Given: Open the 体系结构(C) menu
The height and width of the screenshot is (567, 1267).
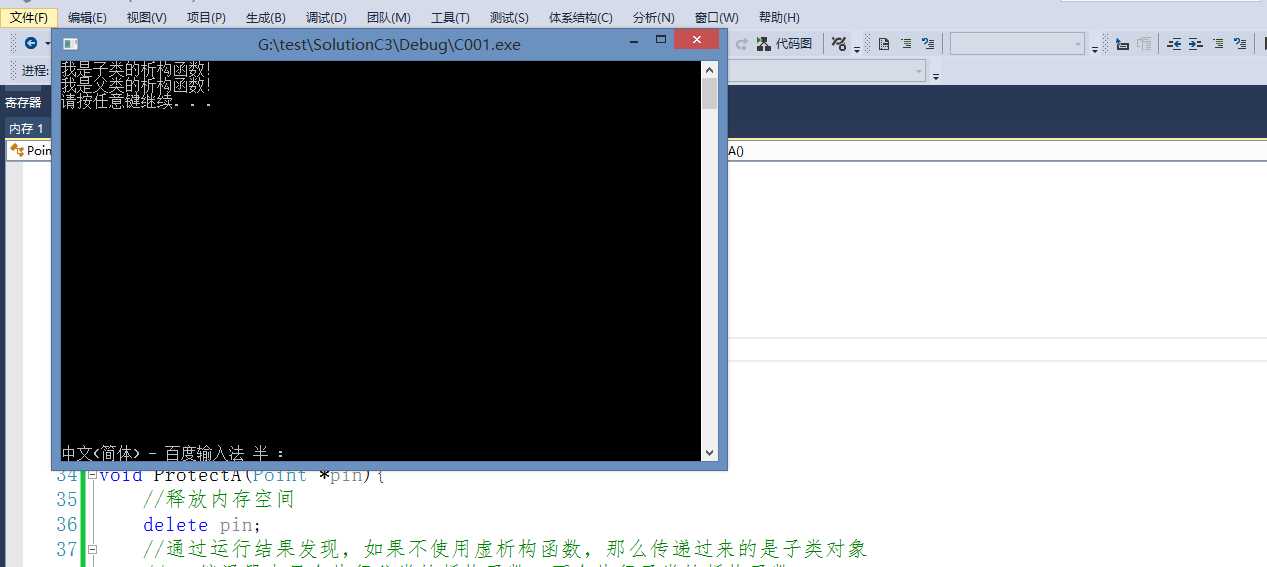Looking at the screenshot, I should click(581, 18).
